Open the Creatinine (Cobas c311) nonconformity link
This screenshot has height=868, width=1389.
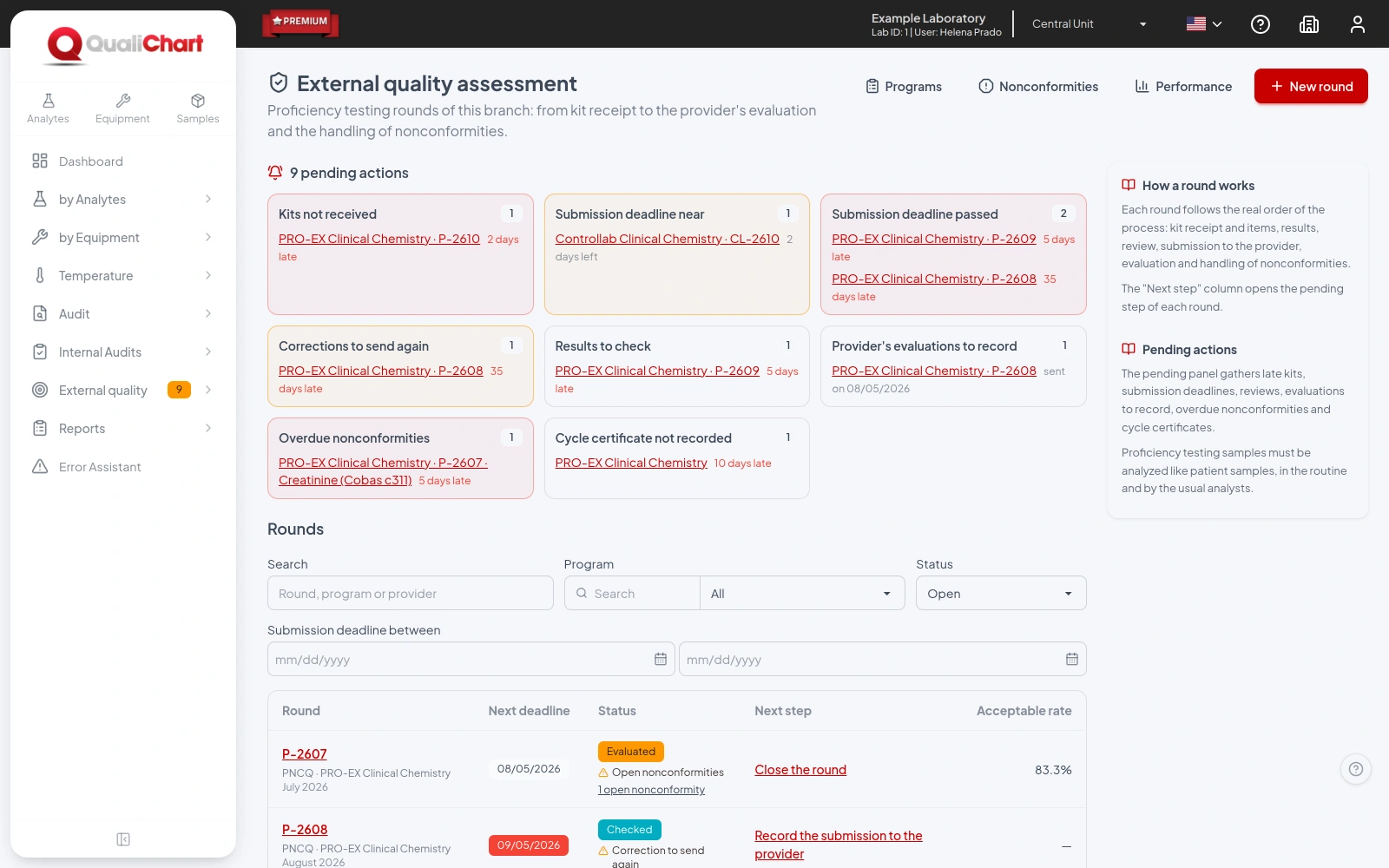point(383,471)
